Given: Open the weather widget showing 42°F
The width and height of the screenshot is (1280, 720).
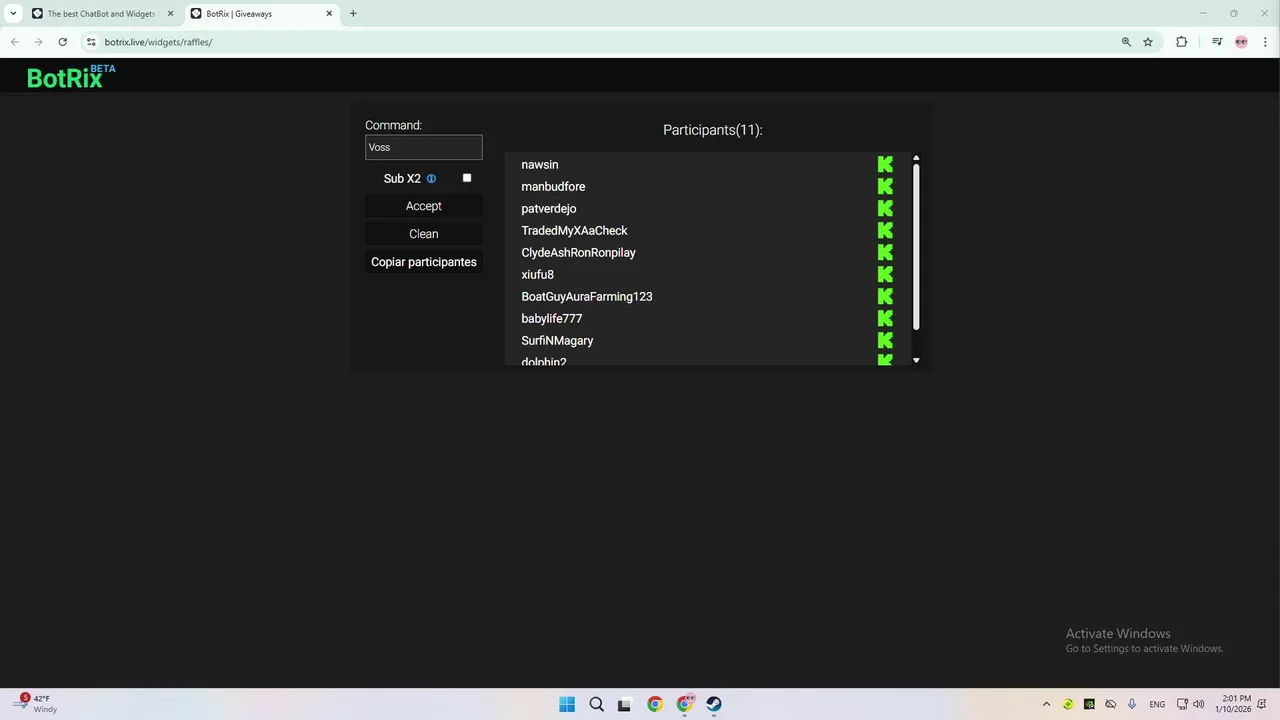Looking at the screenshot, I should pyautogui.click(x=34, y=704).
